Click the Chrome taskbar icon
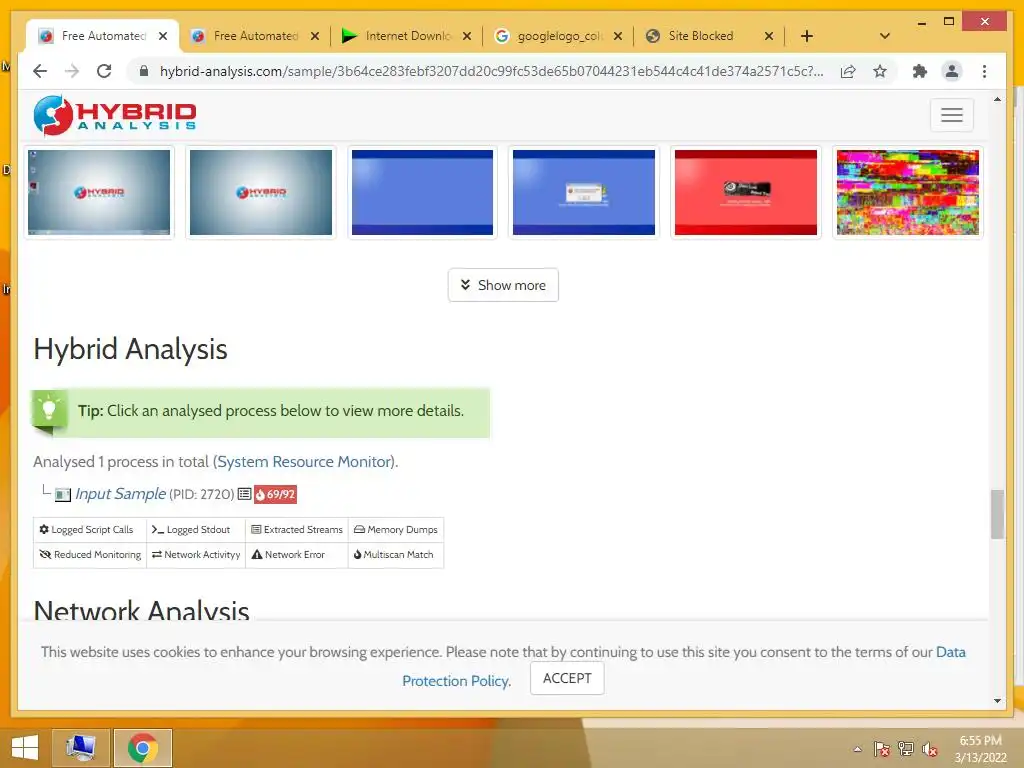 coord(143,748)
